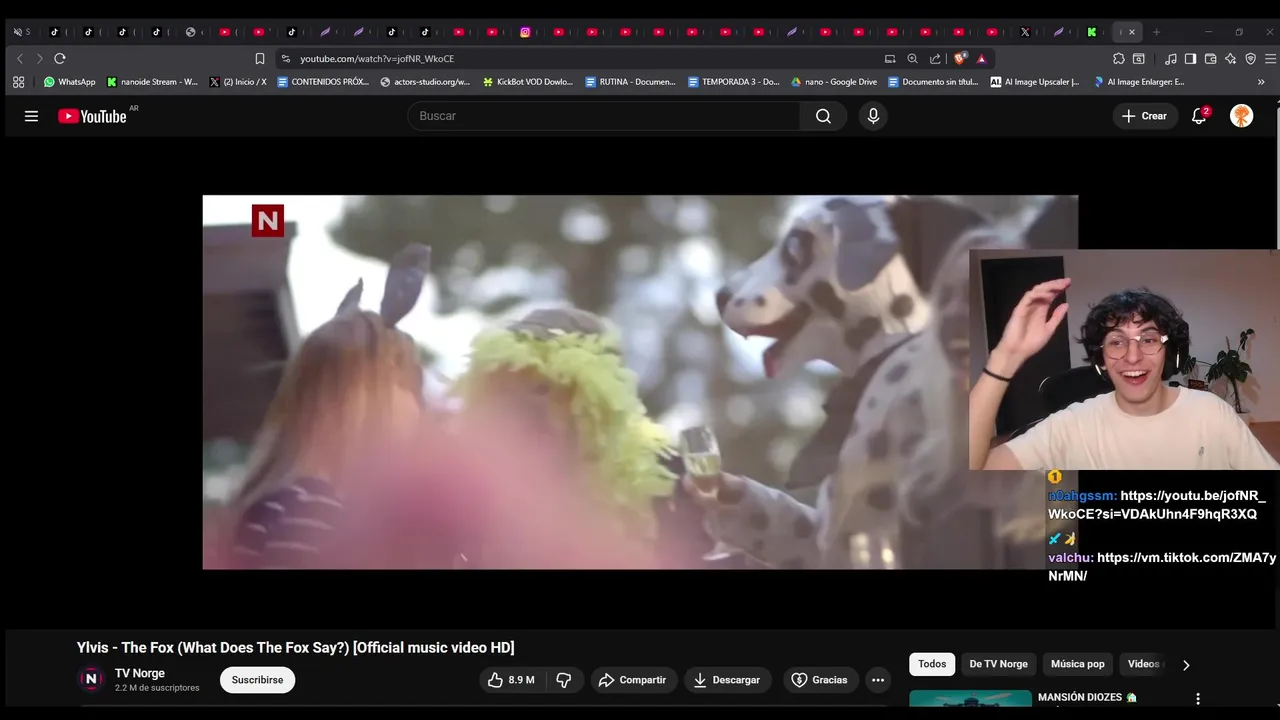This screenshot has width=1280, height=720.
Task: Toggle the browser sidebar panel
Action: pyautogui.click(x=1191, y=59)
